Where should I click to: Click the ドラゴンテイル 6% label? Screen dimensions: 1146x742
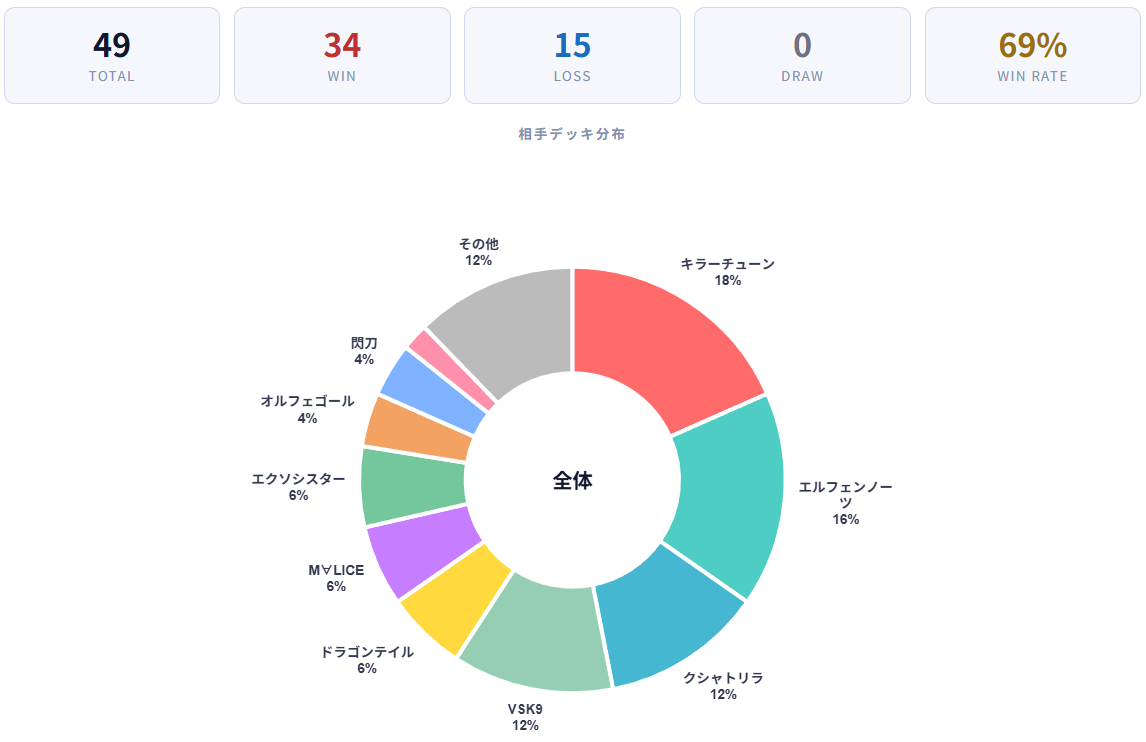[367, 659]
